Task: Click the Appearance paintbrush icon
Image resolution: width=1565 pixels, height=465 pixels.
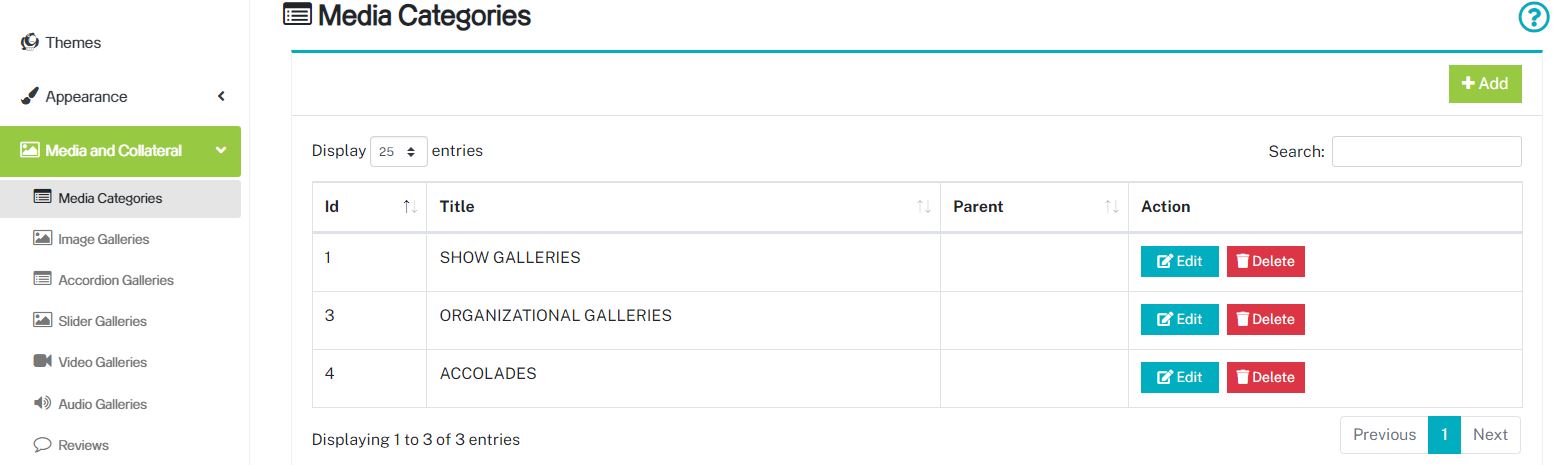Action: pyautogui.click(x=29, y=96)
